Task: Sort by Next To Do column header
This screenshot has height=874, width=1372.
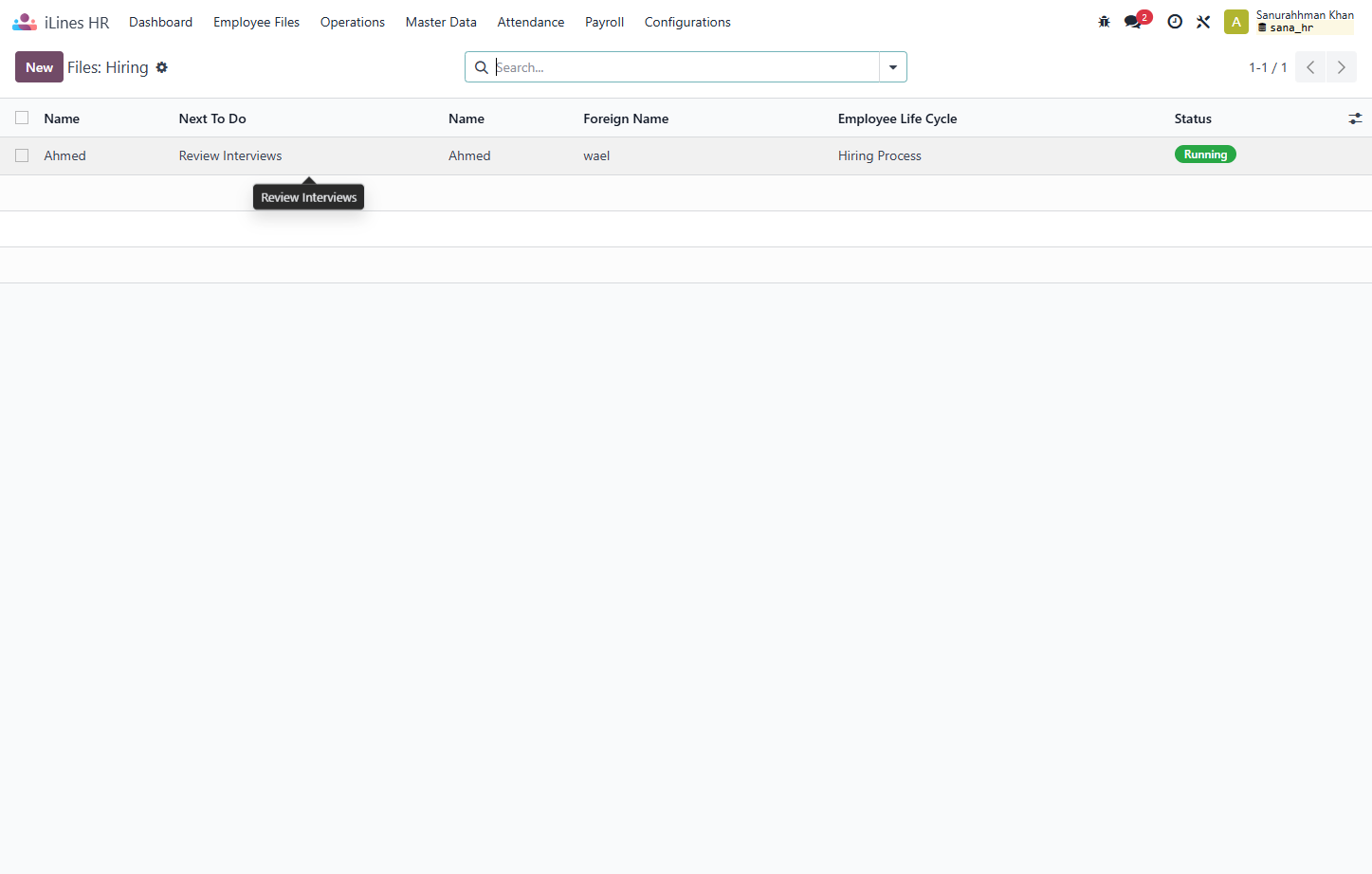Action: coord(212,118)
